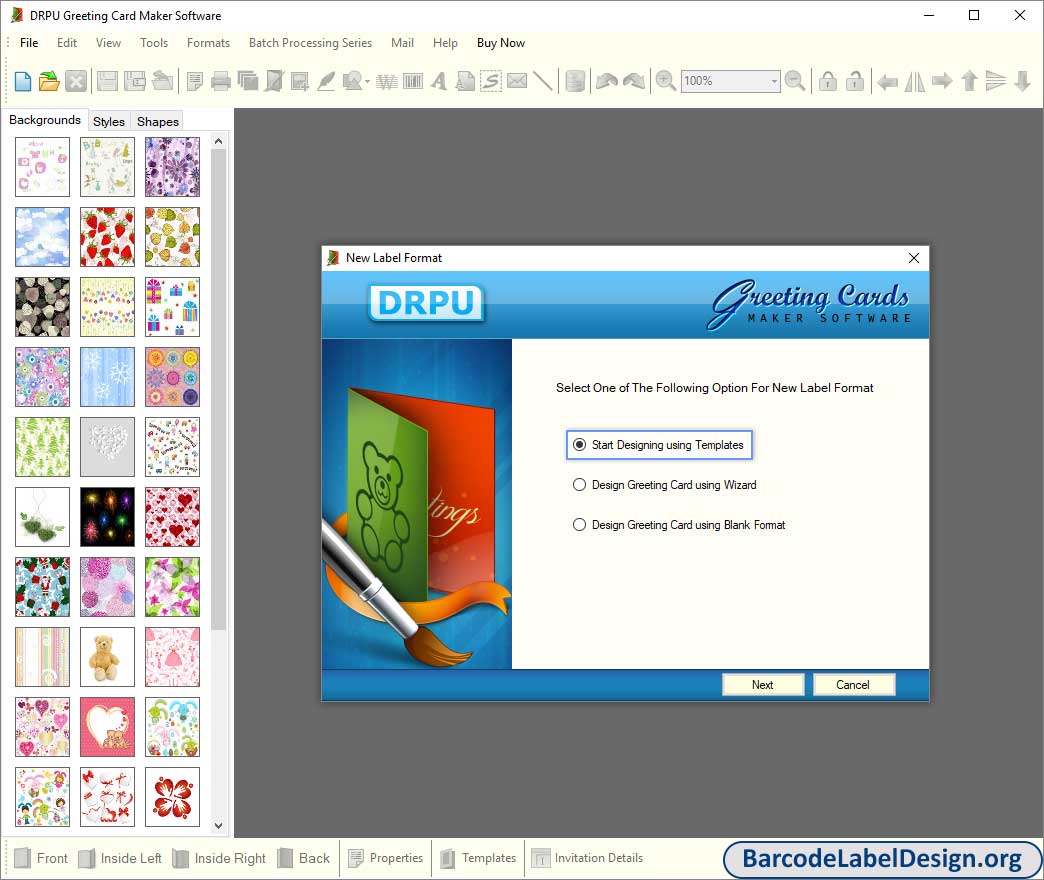Select Design Greeting Card using Blank Format
This screenshot has height=880, width=1044.
tap(678, 525)
